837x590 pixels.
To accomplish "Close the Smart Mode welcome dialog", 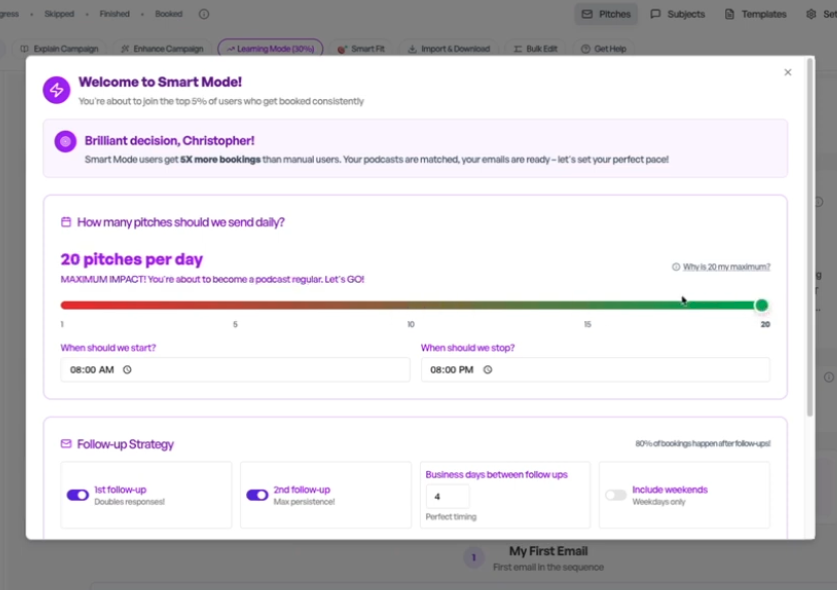I will 787,72.
